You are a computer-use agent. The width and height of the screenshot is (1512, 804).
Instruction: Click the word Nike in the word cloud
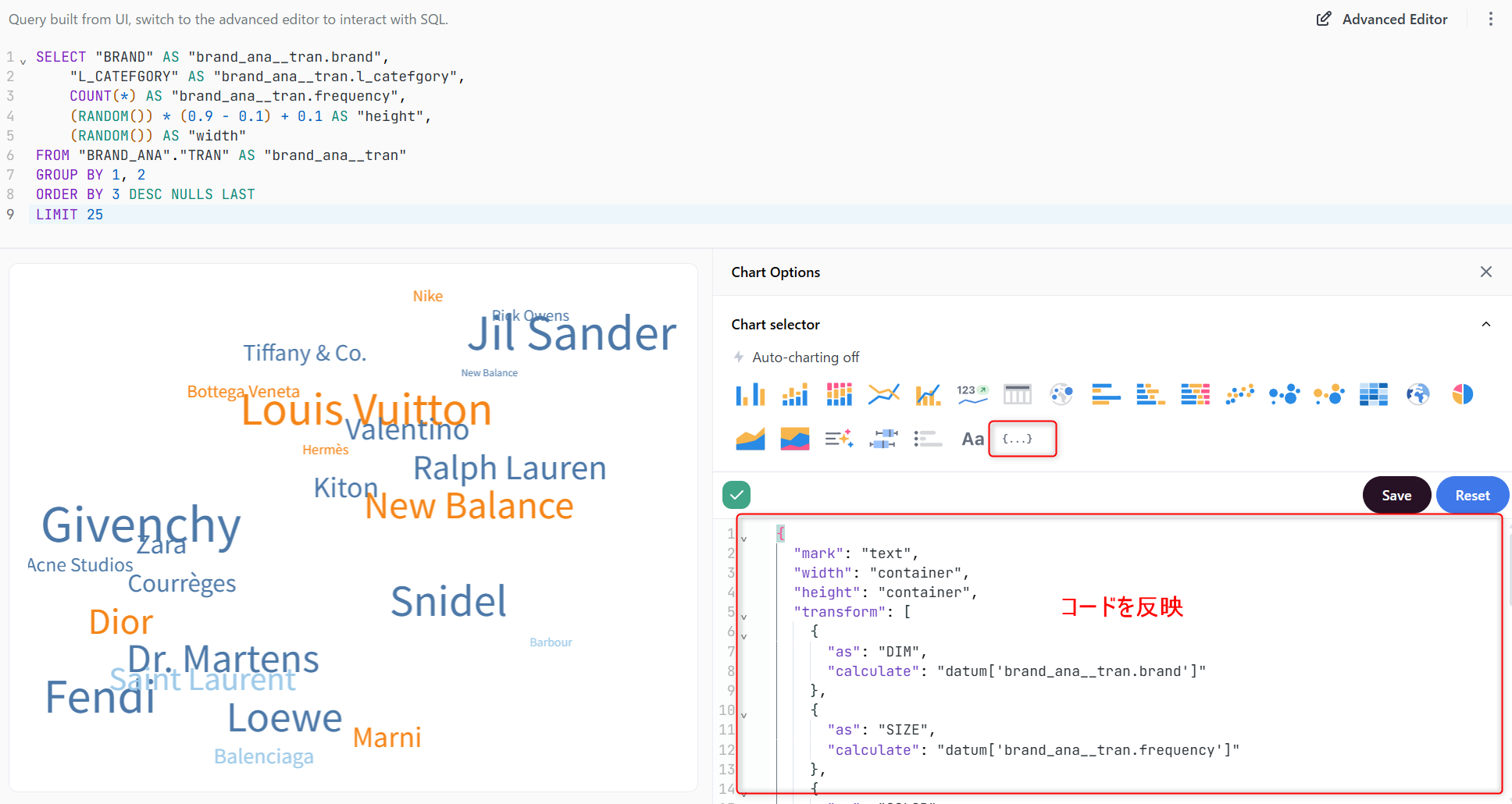[428, 296]
